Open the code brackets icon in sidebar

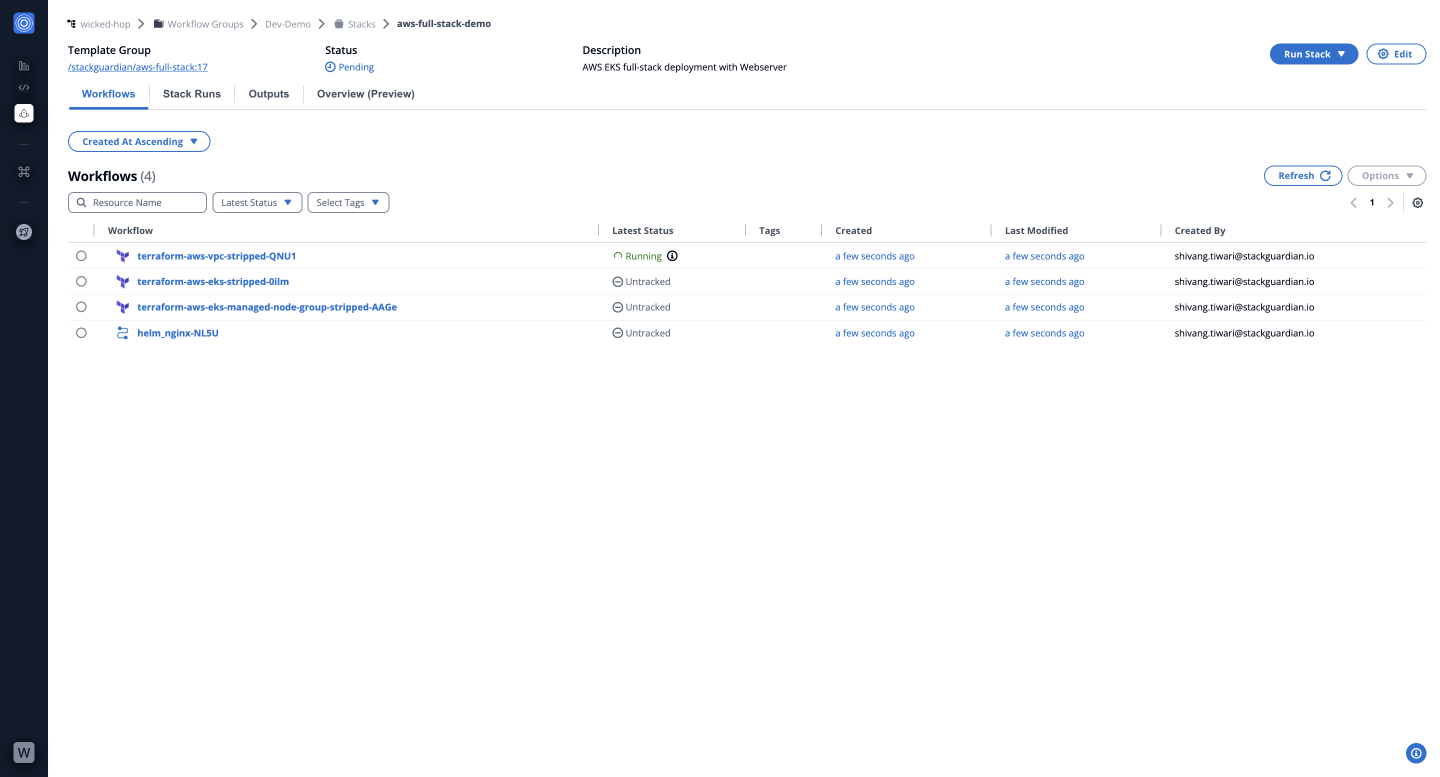[x=24, y=88]
